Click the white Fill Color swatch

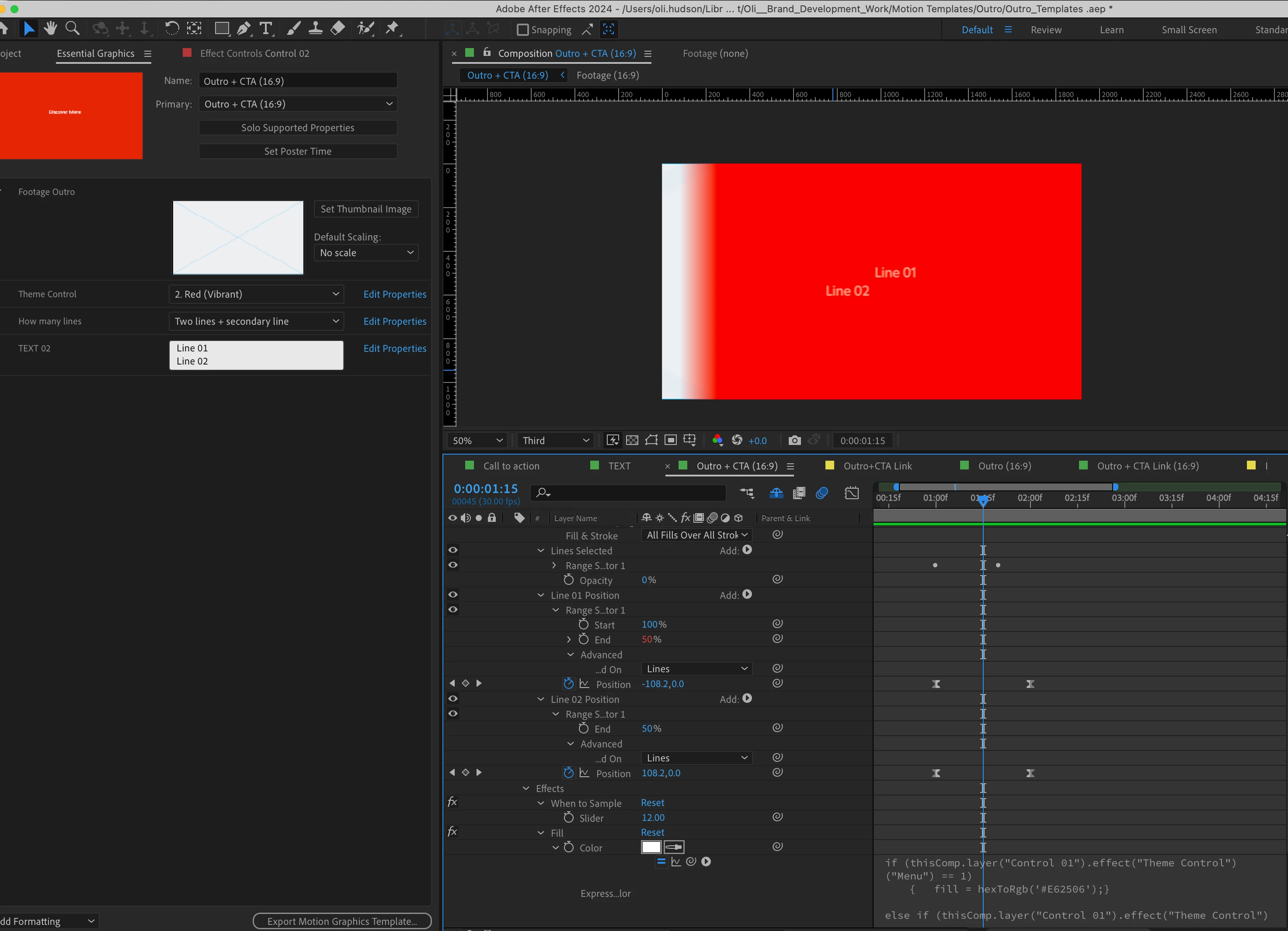(651, 847)
